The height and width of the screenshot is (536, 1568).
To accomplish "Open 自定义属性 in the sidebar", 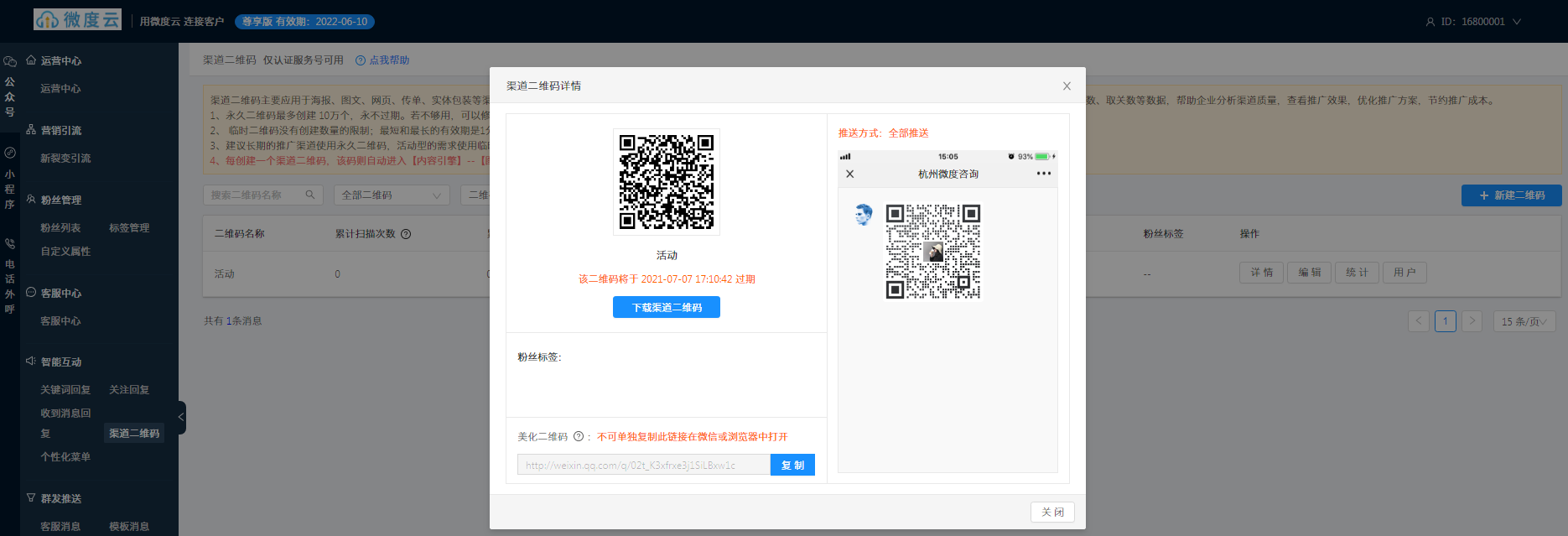I will pyautogui.click(x=65, y=252).
